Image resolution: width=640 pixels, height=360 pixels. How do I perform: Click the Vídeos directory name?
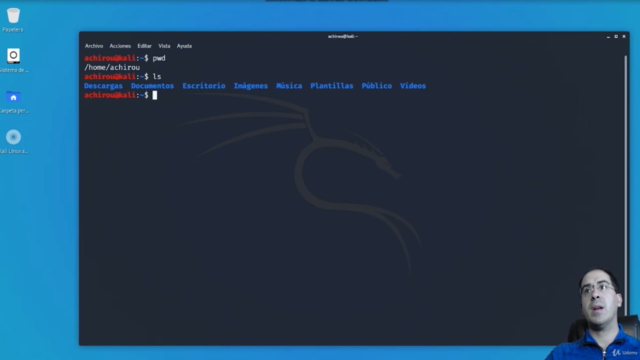pos(413,86)
